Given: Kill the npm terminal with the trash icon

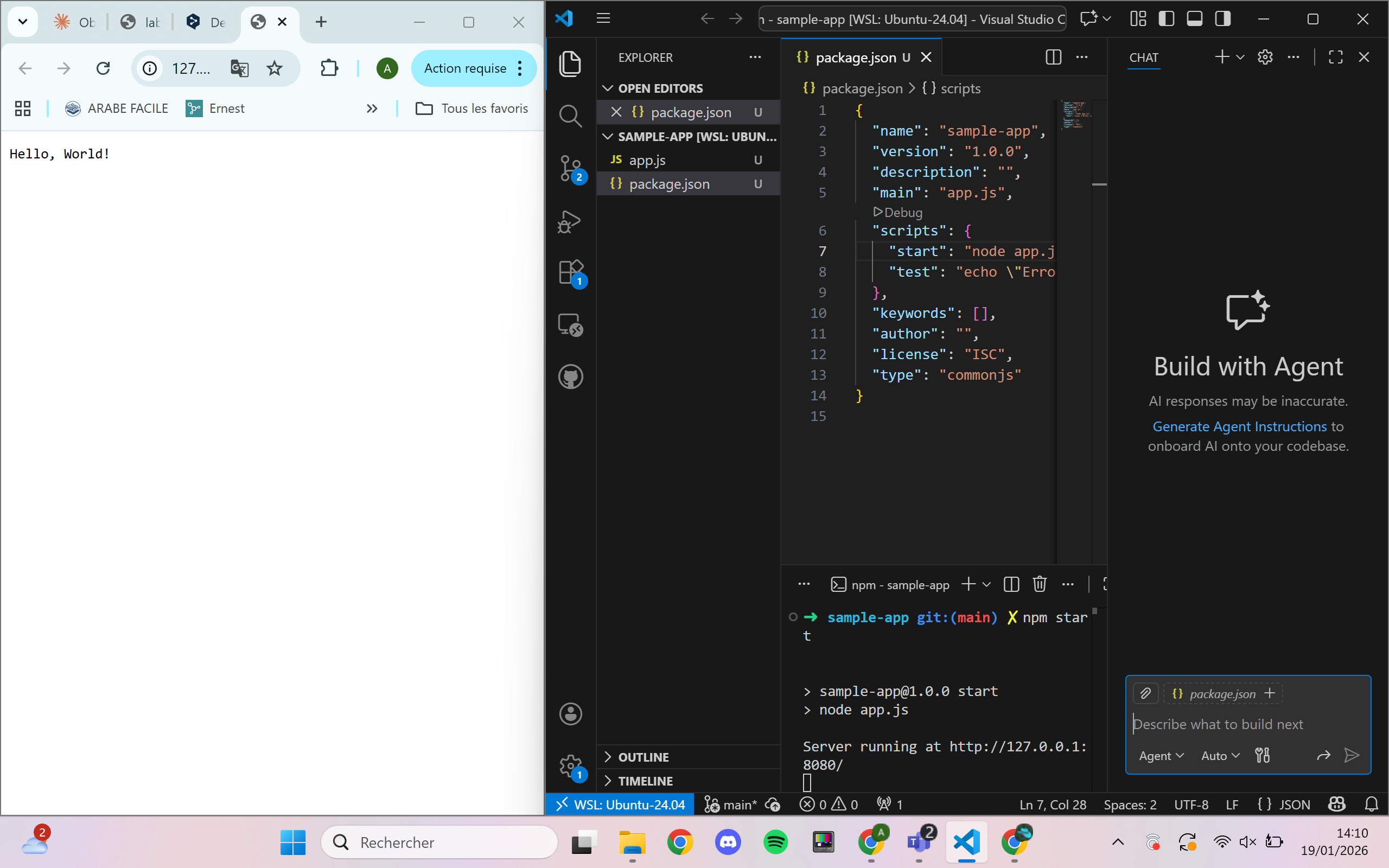Looking at the screenshot, I should pos(1040,584).
